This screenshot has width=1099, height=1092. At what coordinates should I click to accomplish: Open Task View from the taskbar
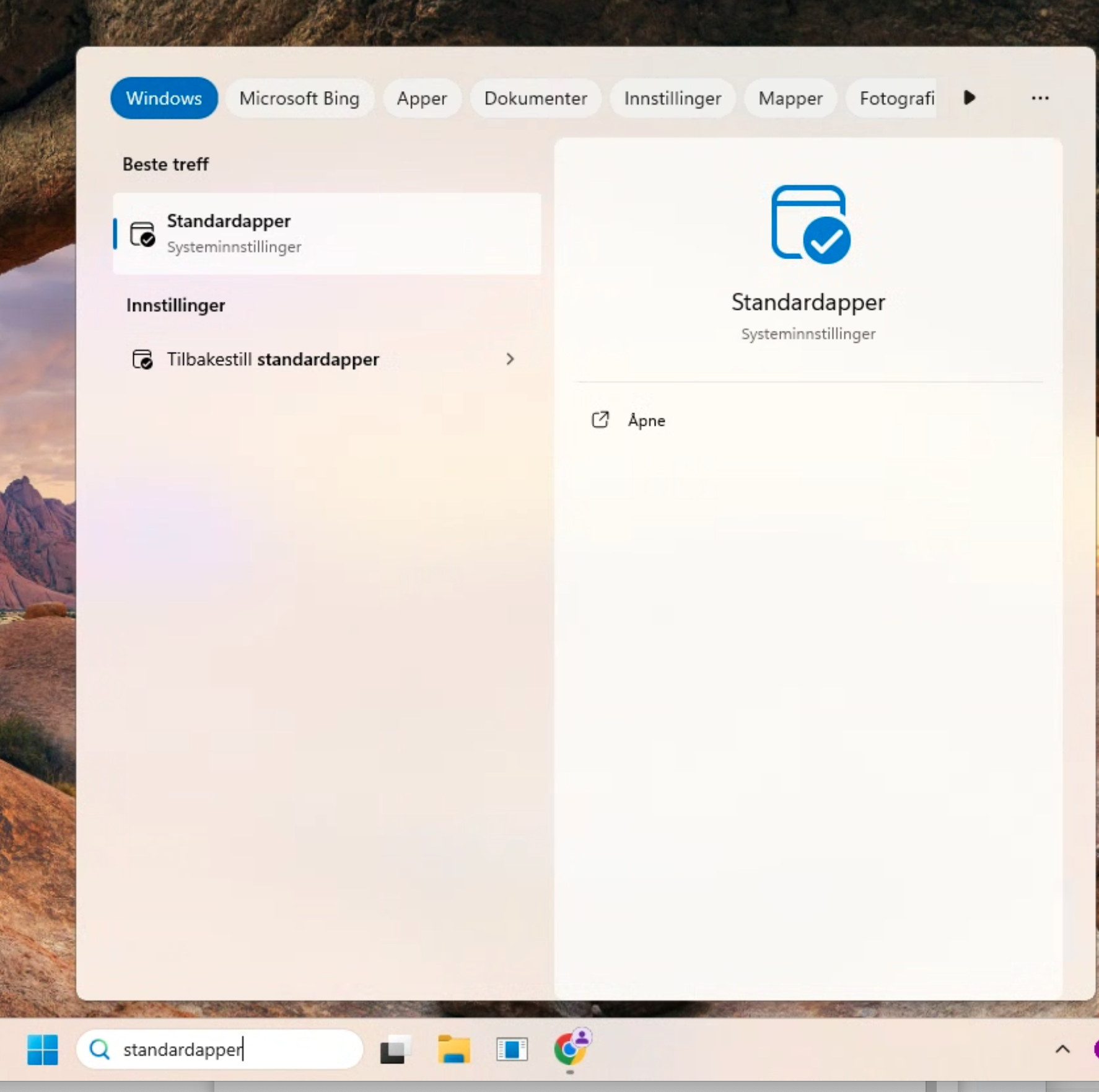pyautogui.click(x=395, y=1050)
